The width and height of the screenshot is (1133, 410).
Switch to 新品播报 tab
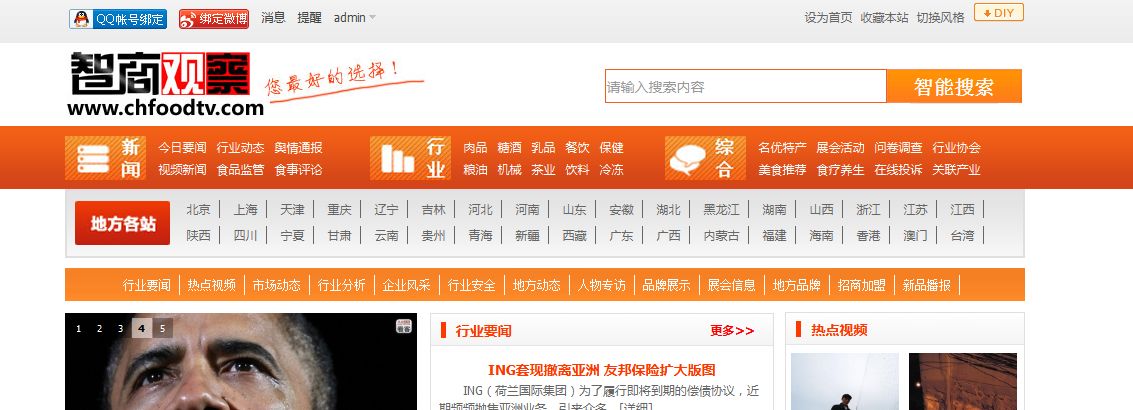(x=927, y=285)
